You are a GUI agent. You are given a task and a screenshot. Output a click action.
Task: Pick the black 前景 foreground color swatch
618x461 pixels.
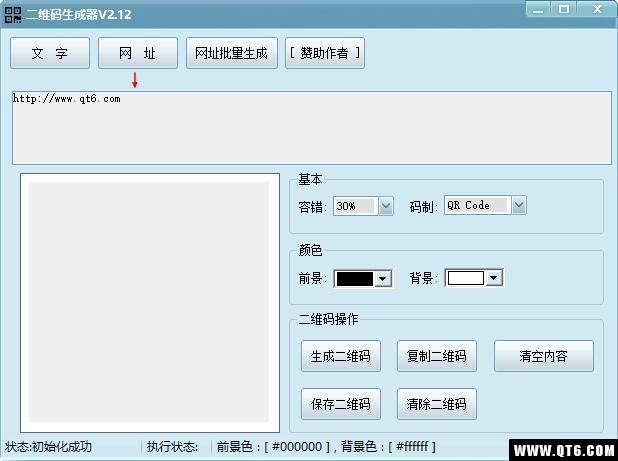pos(355,279)
